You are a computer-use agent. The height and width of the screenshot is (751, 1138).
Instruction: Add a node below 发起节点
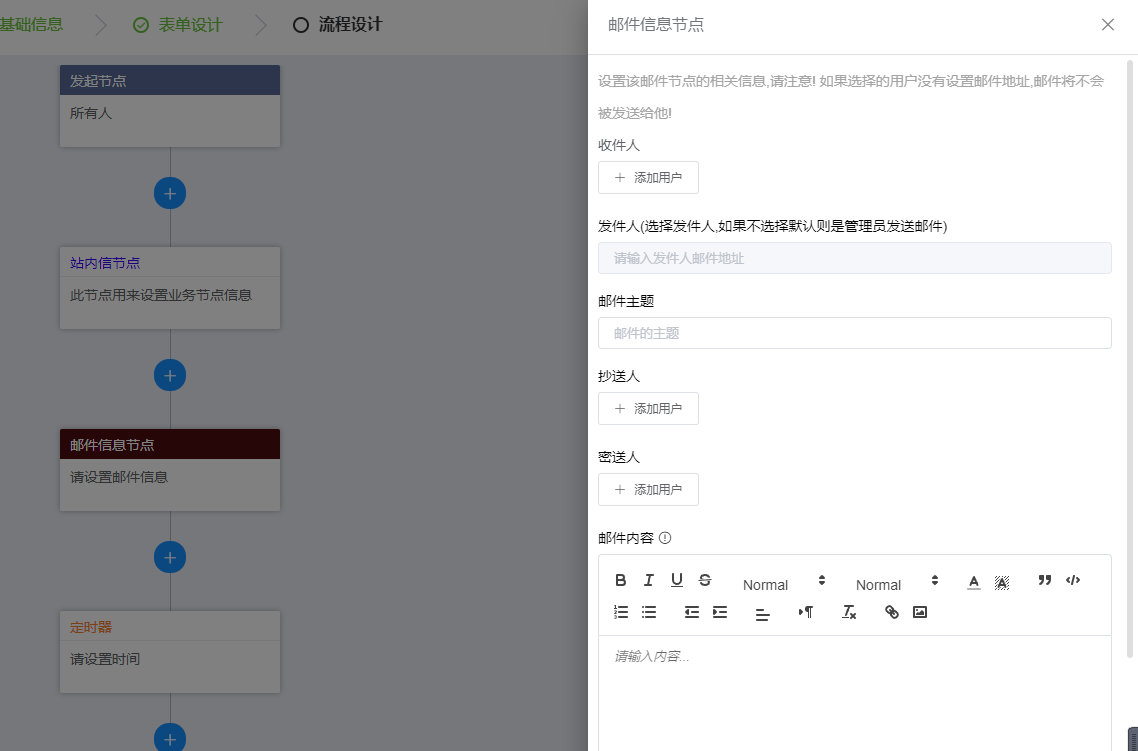pos(170,193)
